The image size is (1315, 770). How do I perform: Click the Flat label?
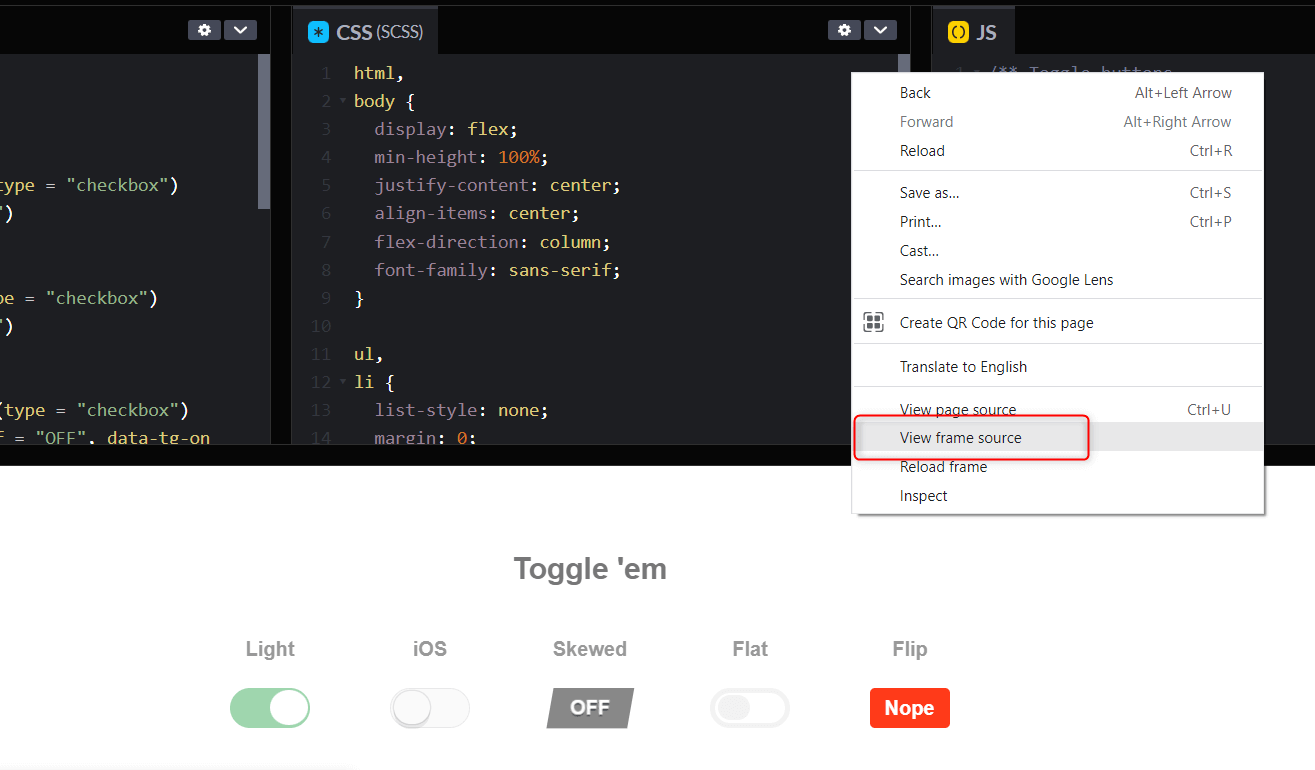[x=750, y=649]
